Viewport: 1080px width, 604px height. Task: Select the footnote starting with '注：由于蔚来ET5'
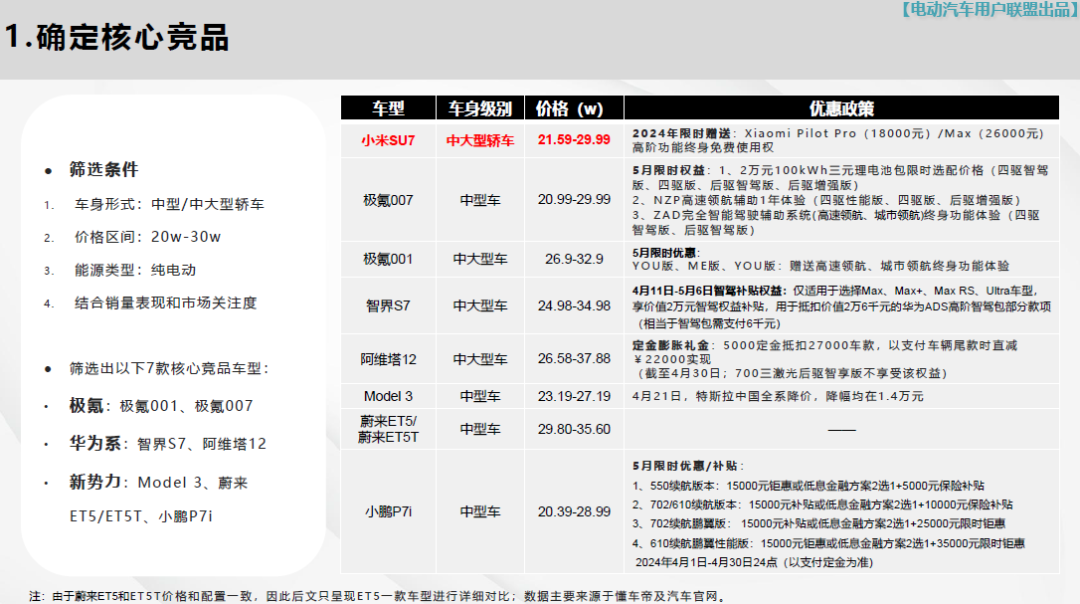pos(377,596)
